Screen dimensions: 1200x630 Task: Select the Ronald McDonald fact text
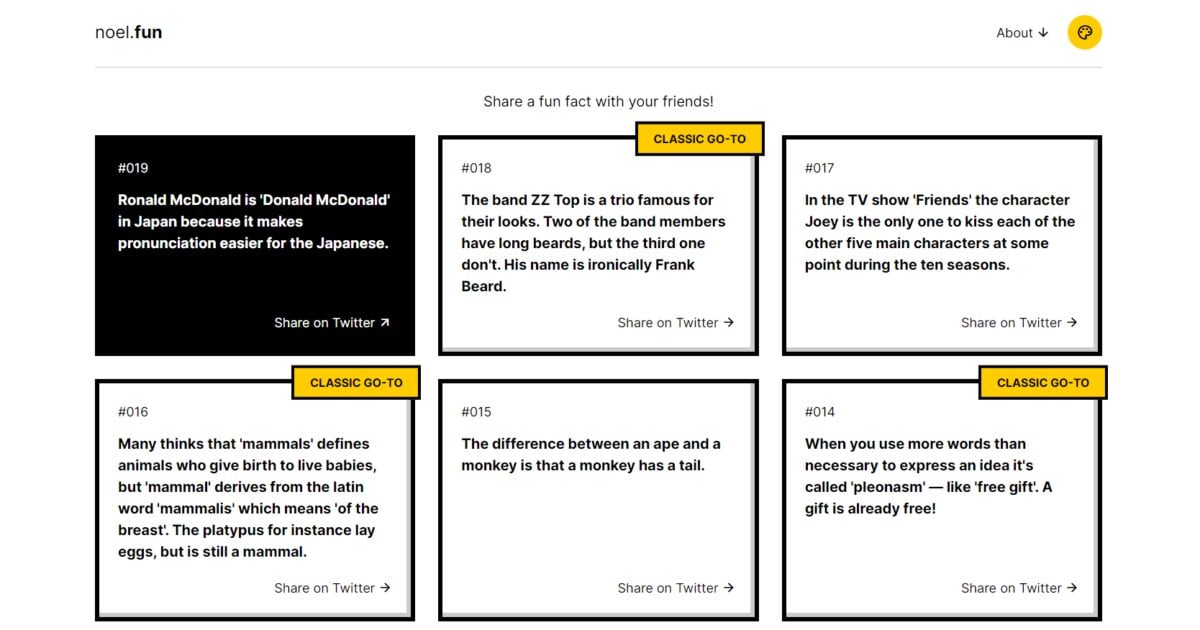point(254,221)
